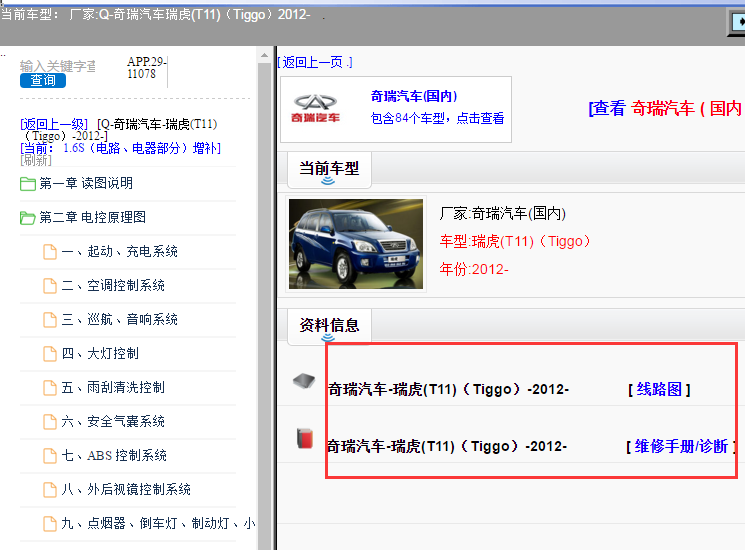Click document icon beside 六、安全气囊系统
This screenshot has width=745, height=550.
point(50,422)
